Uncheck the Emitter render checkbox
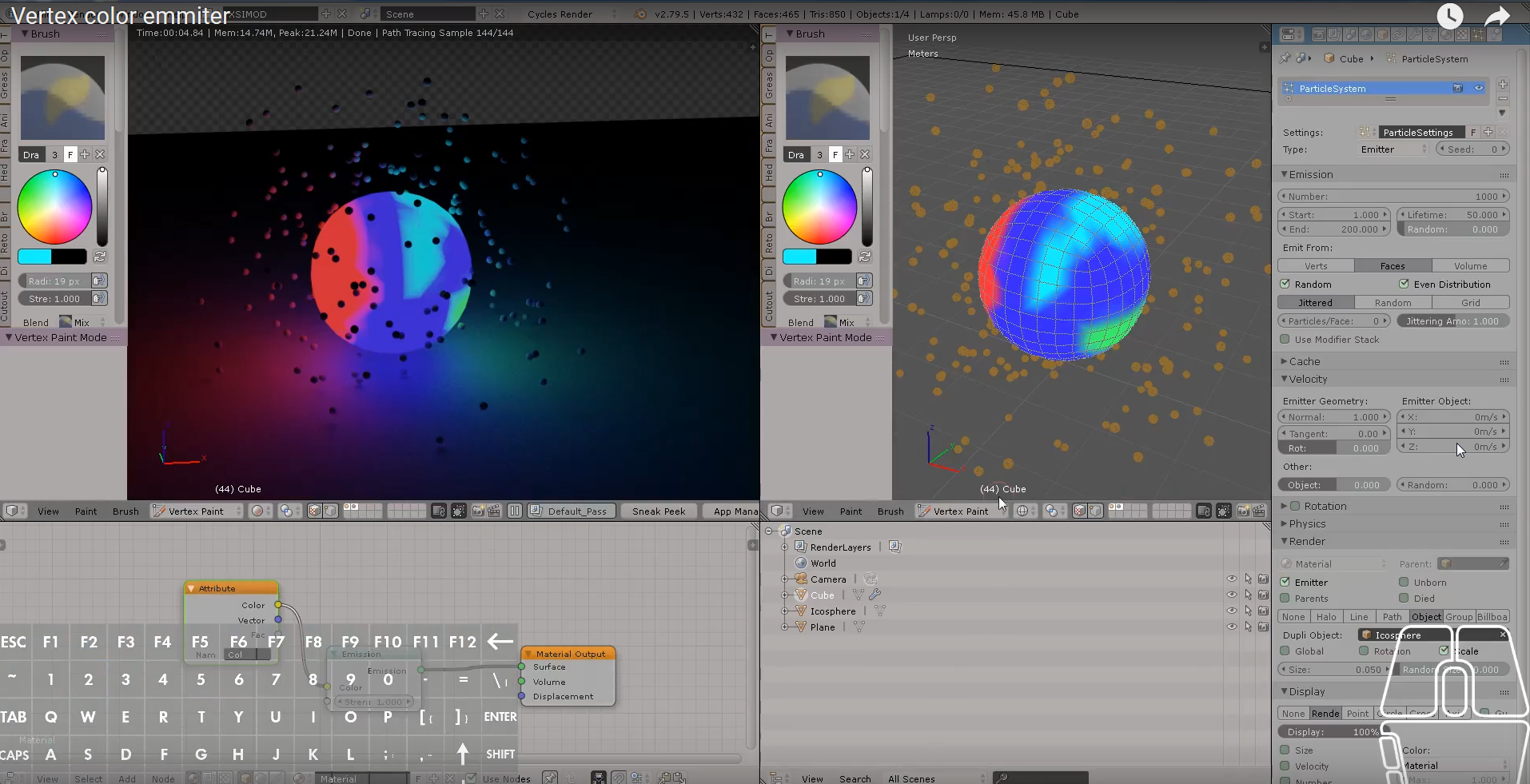1530x784 pixels. (x=1285, y=582)
